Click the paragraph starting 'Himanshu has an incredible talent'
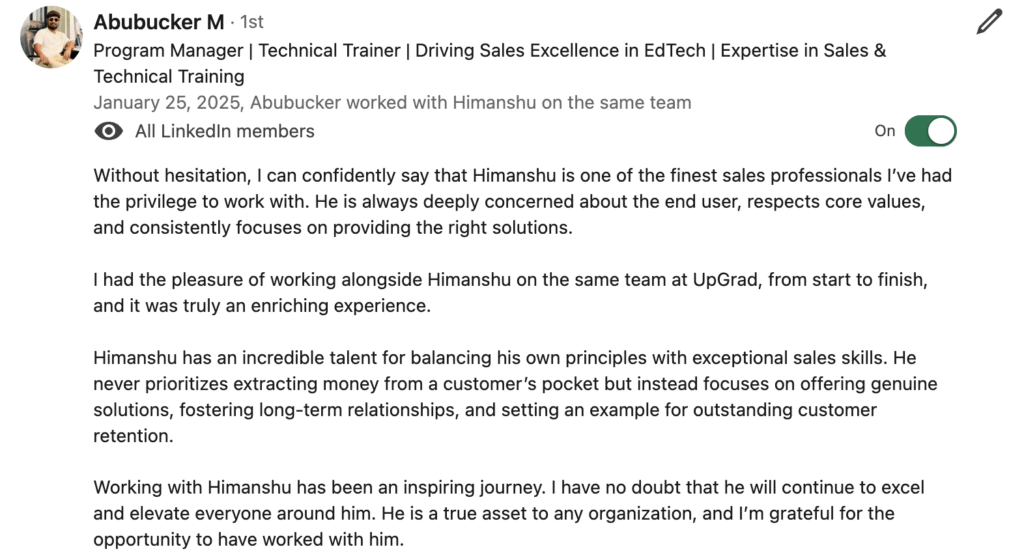Image resolution: width=1024 pixels, height=560 pixels. [x=515, y=396]
